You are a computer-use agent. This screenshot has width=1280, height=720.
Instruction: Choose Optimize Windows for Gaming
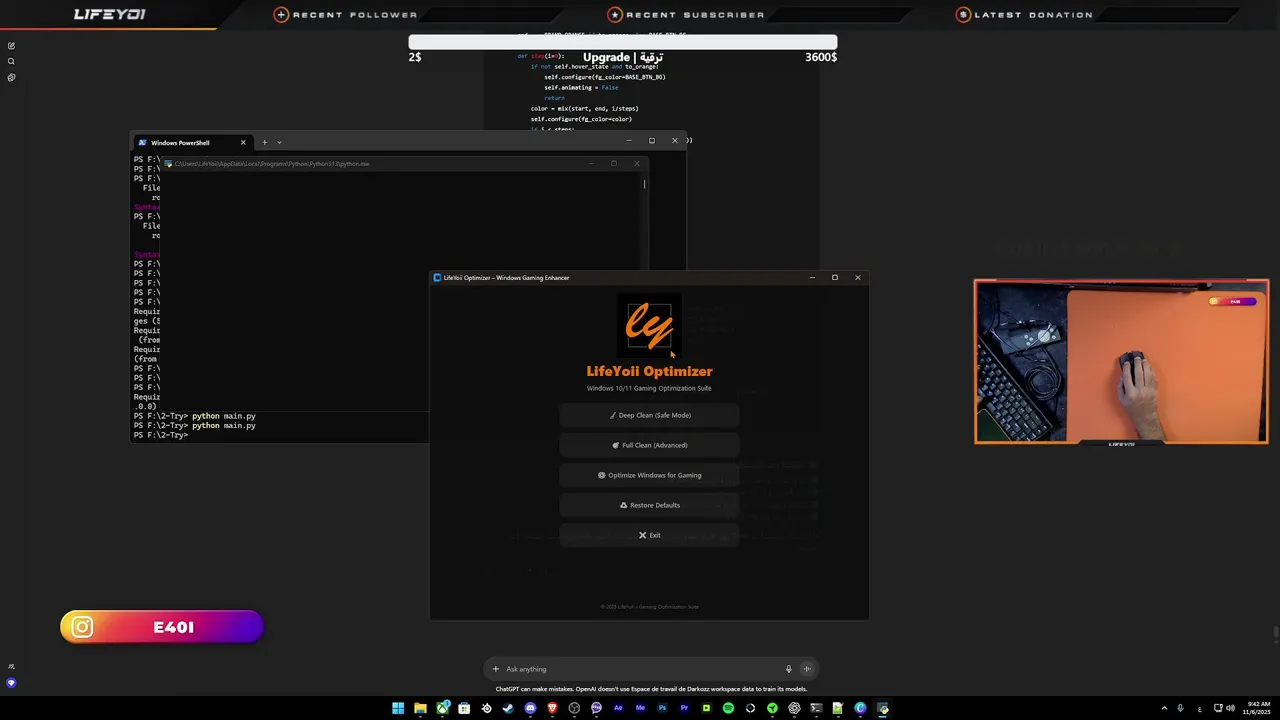pyautogui.click(x=649, y=475)
